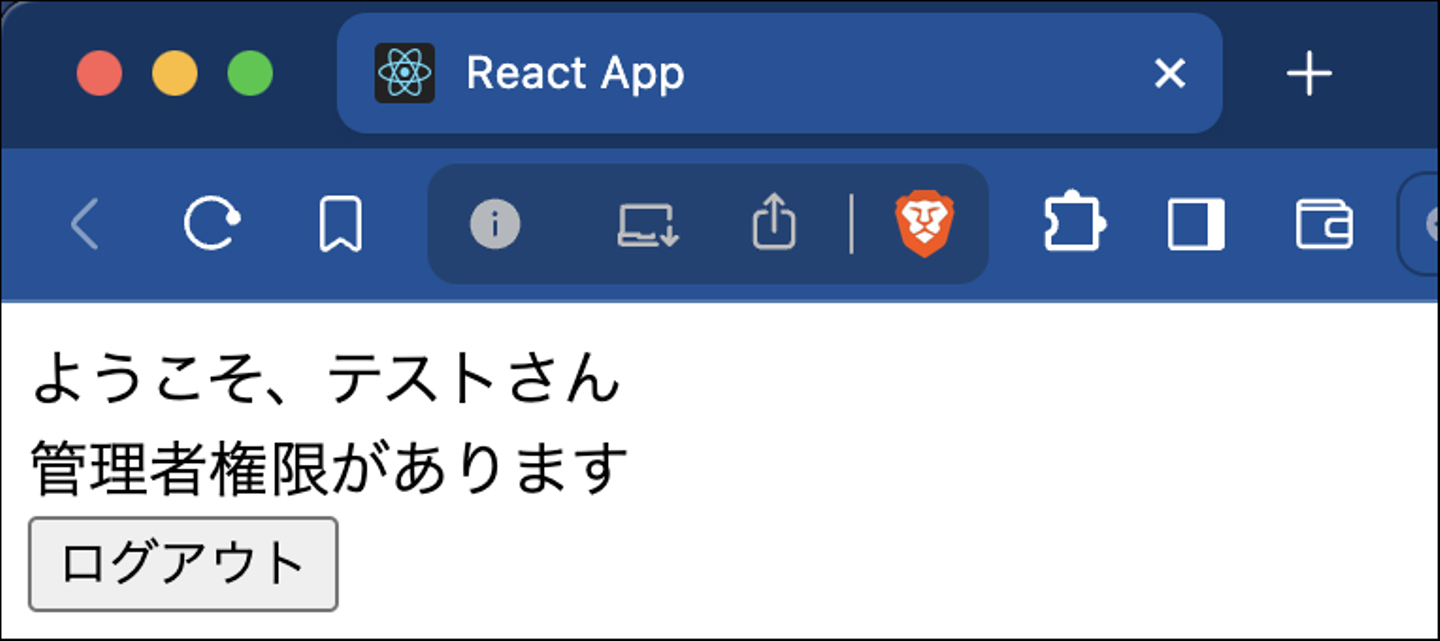Open the site information icon
Screen dimensions: 1440x641
pyautogui.click(x=495, y=223)
